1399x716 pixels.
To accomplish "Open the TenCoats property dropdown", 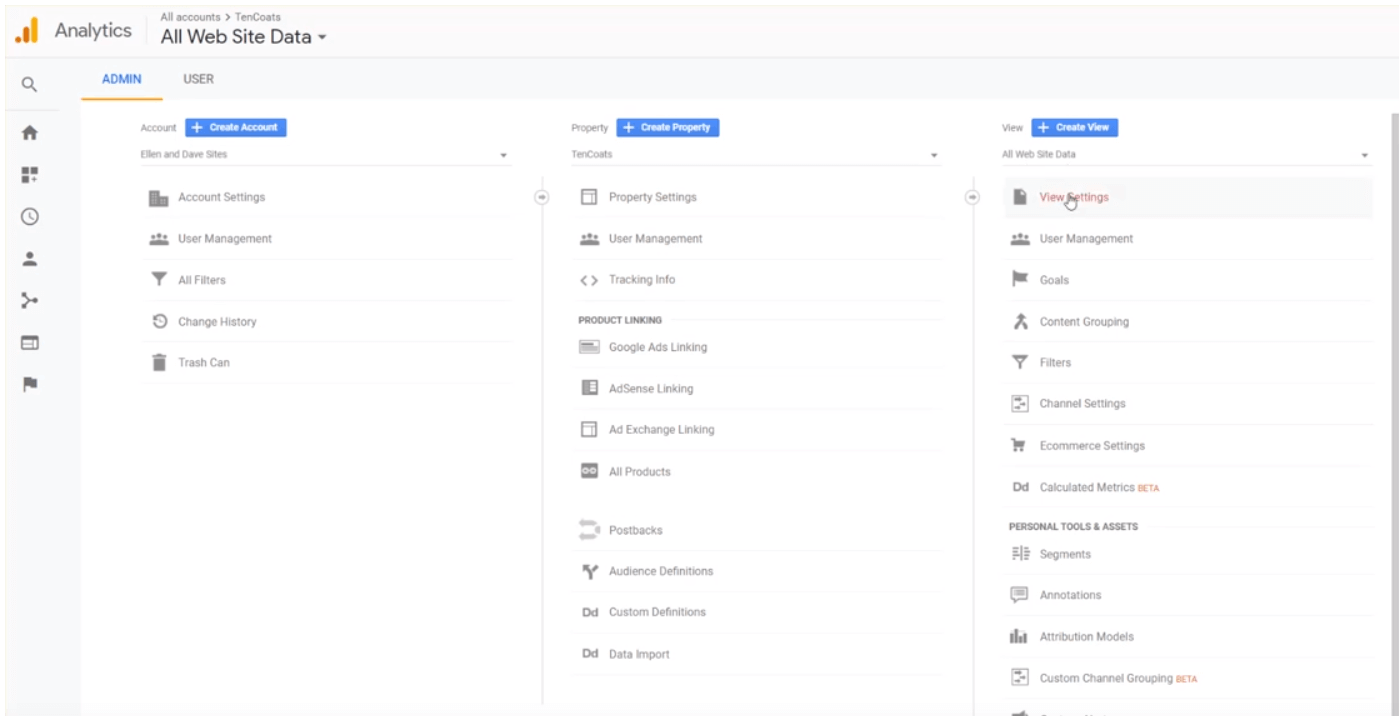I will tap(756, 155).
